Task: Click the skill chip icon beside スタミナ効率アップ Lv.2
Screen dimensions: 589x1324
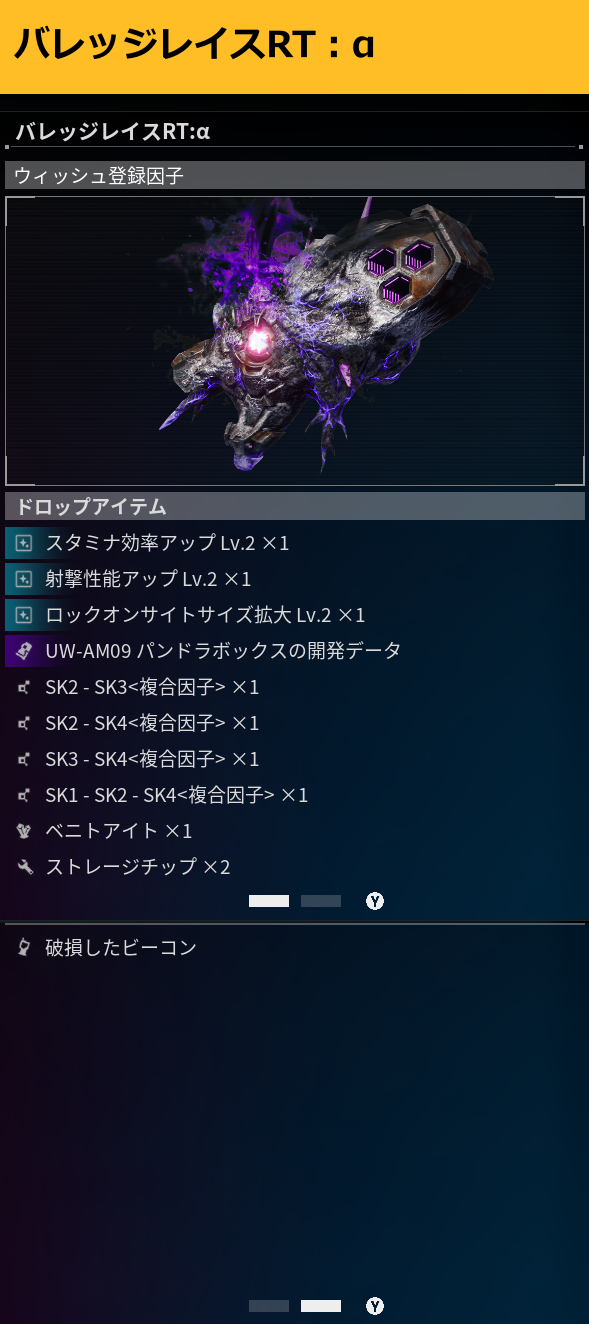Action: tap(24, 543)
